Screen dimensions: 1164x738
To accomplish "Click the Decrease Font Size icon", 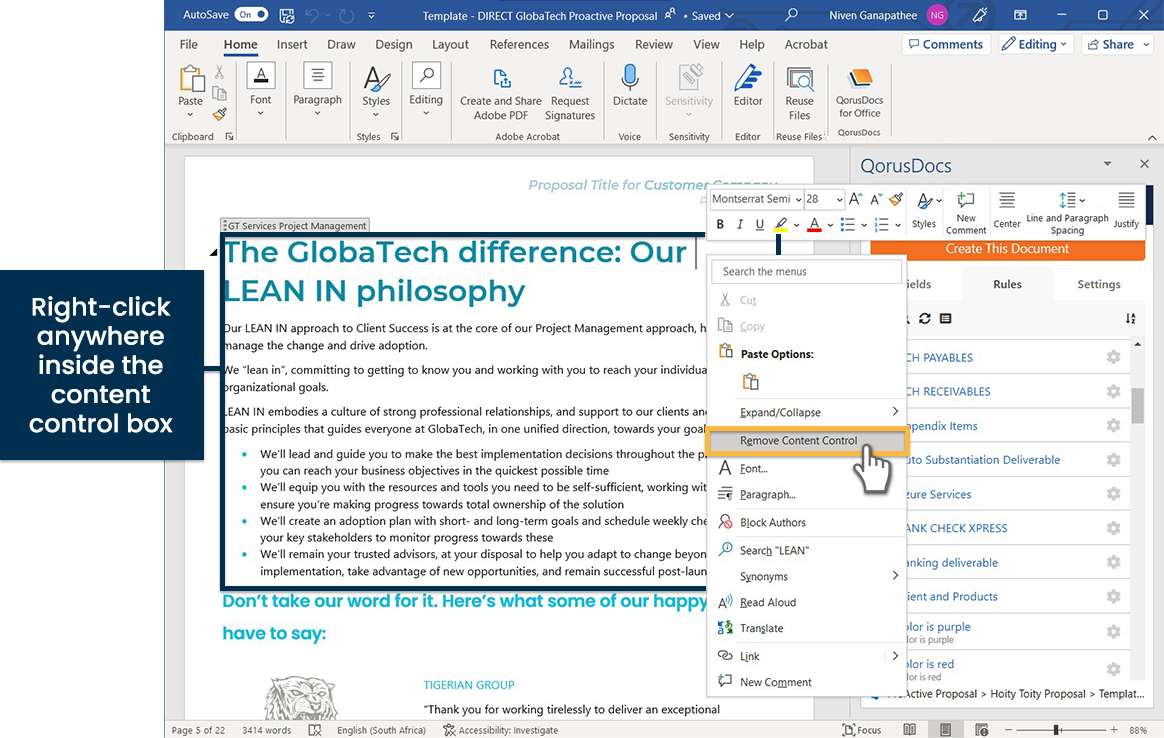I will (876, 199).
